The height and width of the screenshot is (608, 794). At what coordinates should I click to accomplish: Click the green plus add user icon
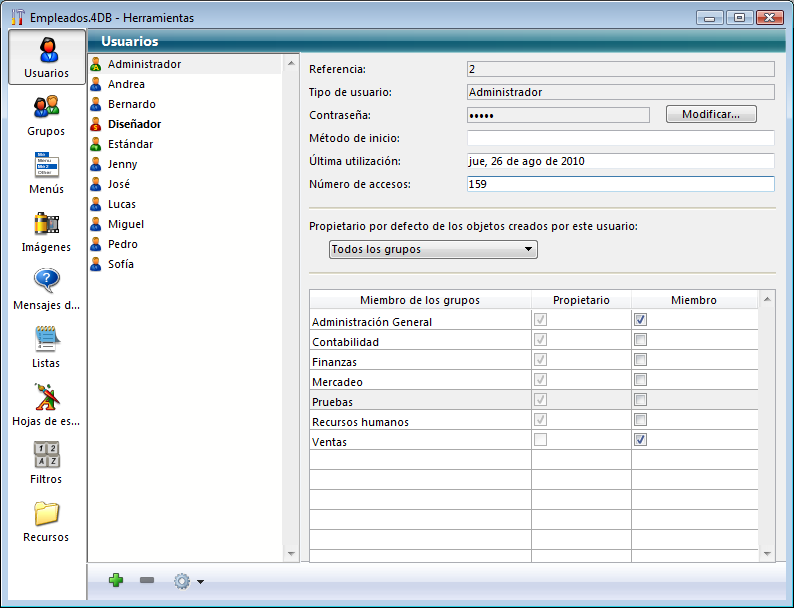tap(116, 581)
